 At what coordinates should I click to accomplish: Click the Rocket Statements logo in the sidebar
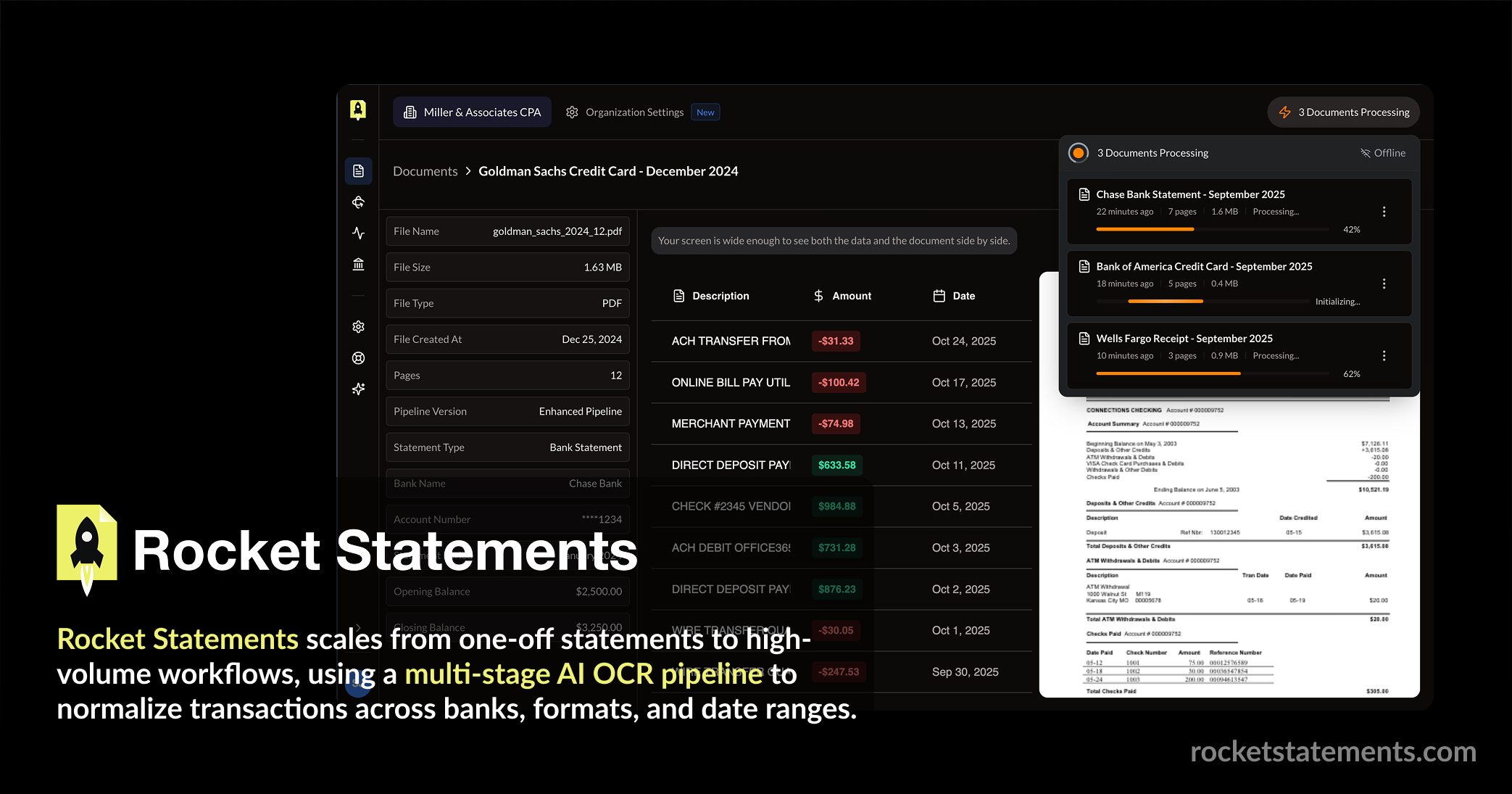pos(358,110)
